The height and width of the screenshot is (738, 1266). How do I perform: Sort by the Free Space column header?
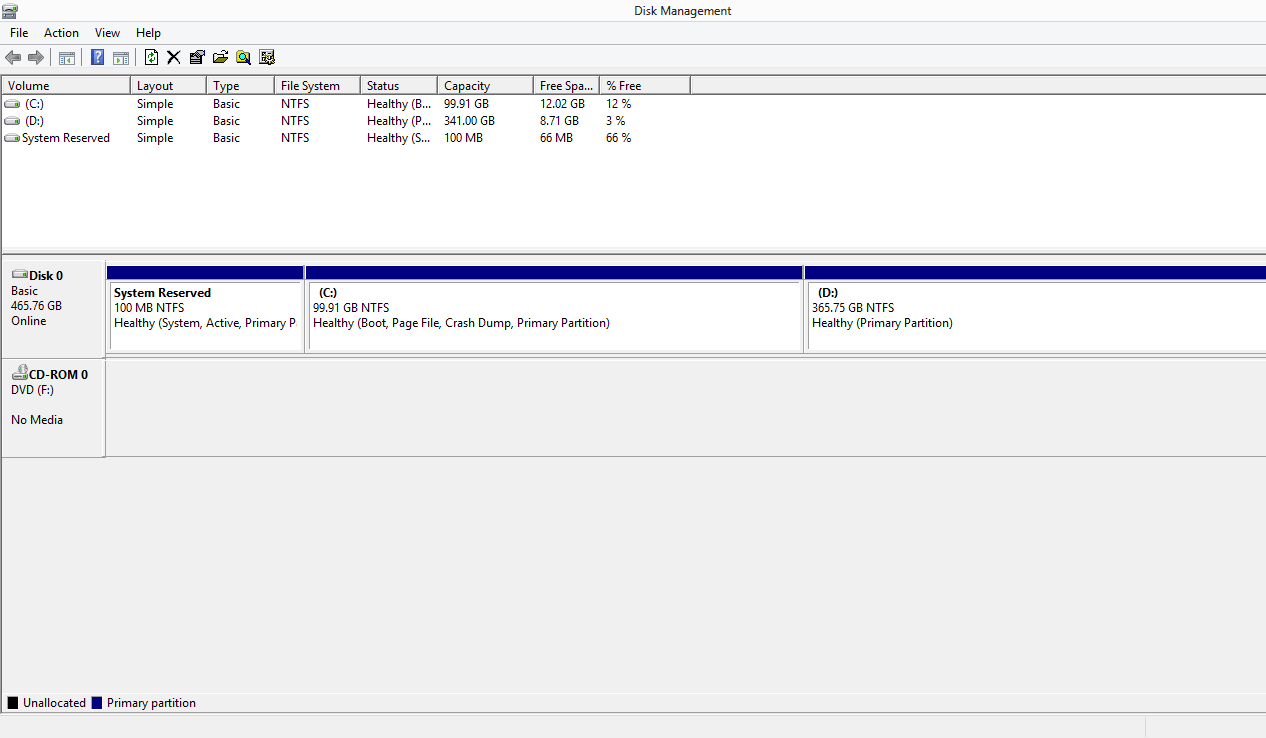pyautogui.click(x=566, y=86)
